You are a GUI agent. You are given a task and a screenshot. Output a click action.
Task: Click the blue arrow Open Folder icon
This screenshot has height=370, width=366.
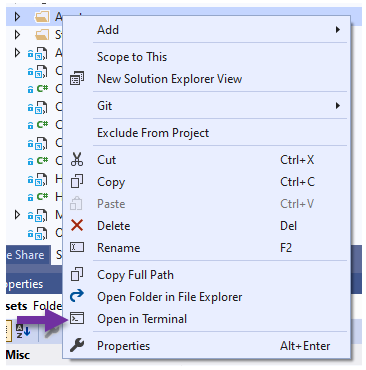click(x=77, y=296)
